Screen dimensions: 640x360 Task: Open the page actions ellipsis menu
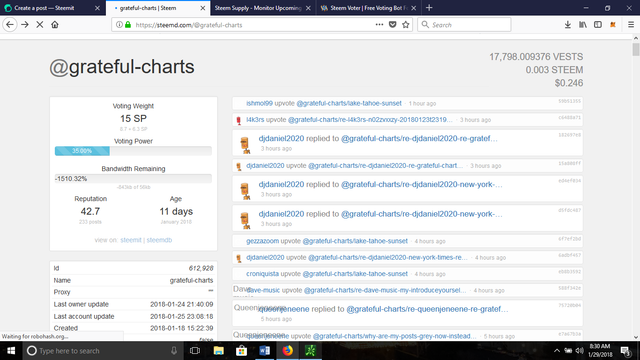pos(379,24)
